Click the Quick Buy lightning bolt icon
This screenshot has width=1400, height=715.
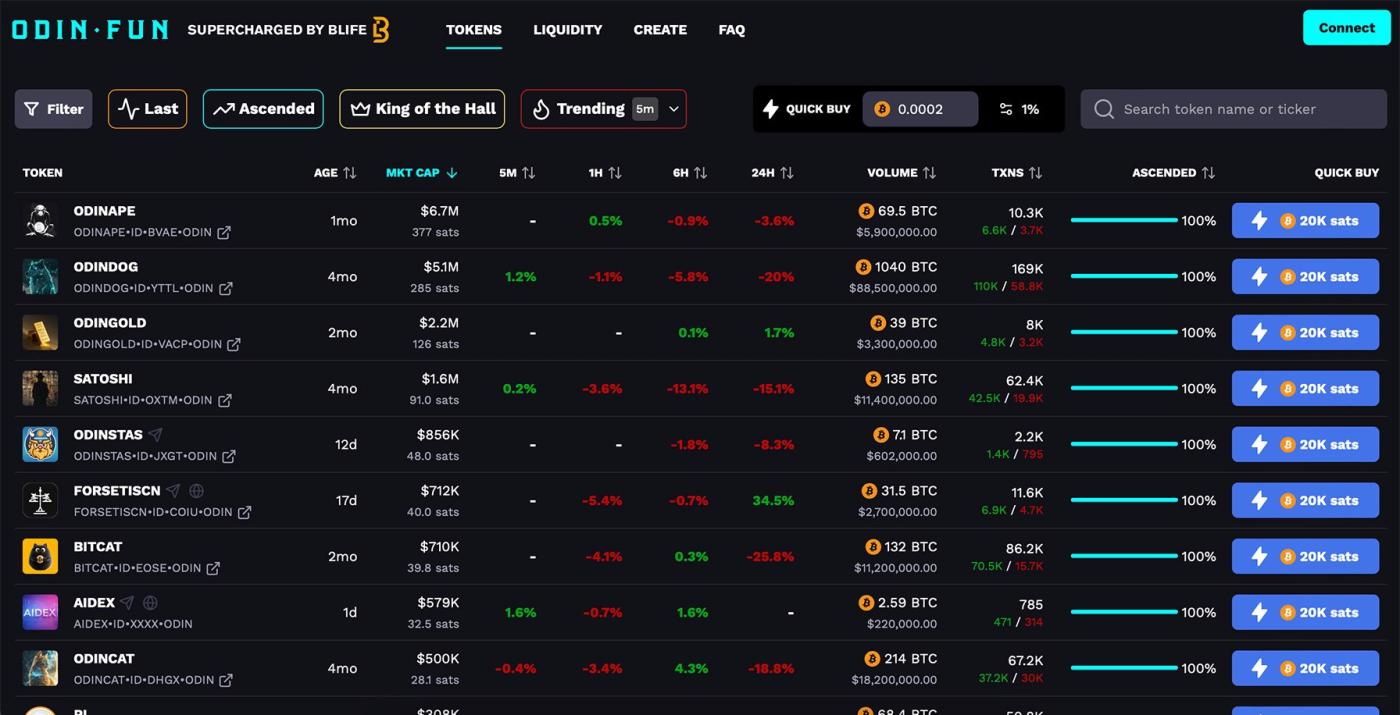(x=773, y=109)
